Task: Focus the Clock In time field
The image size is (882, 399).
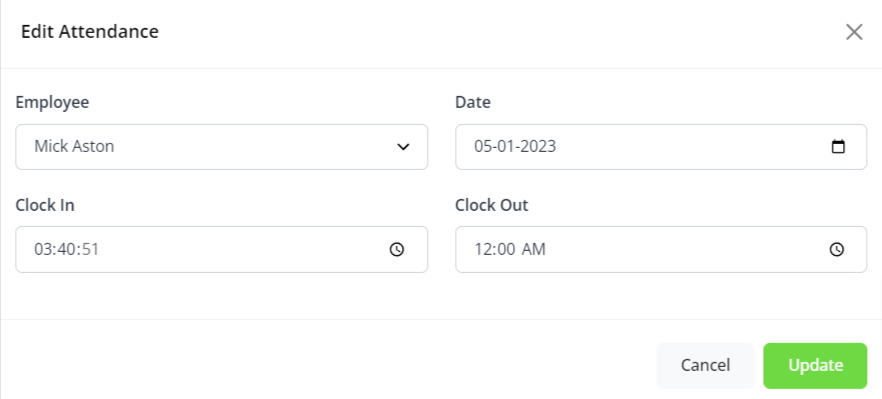Action: (x=222, y=249)
